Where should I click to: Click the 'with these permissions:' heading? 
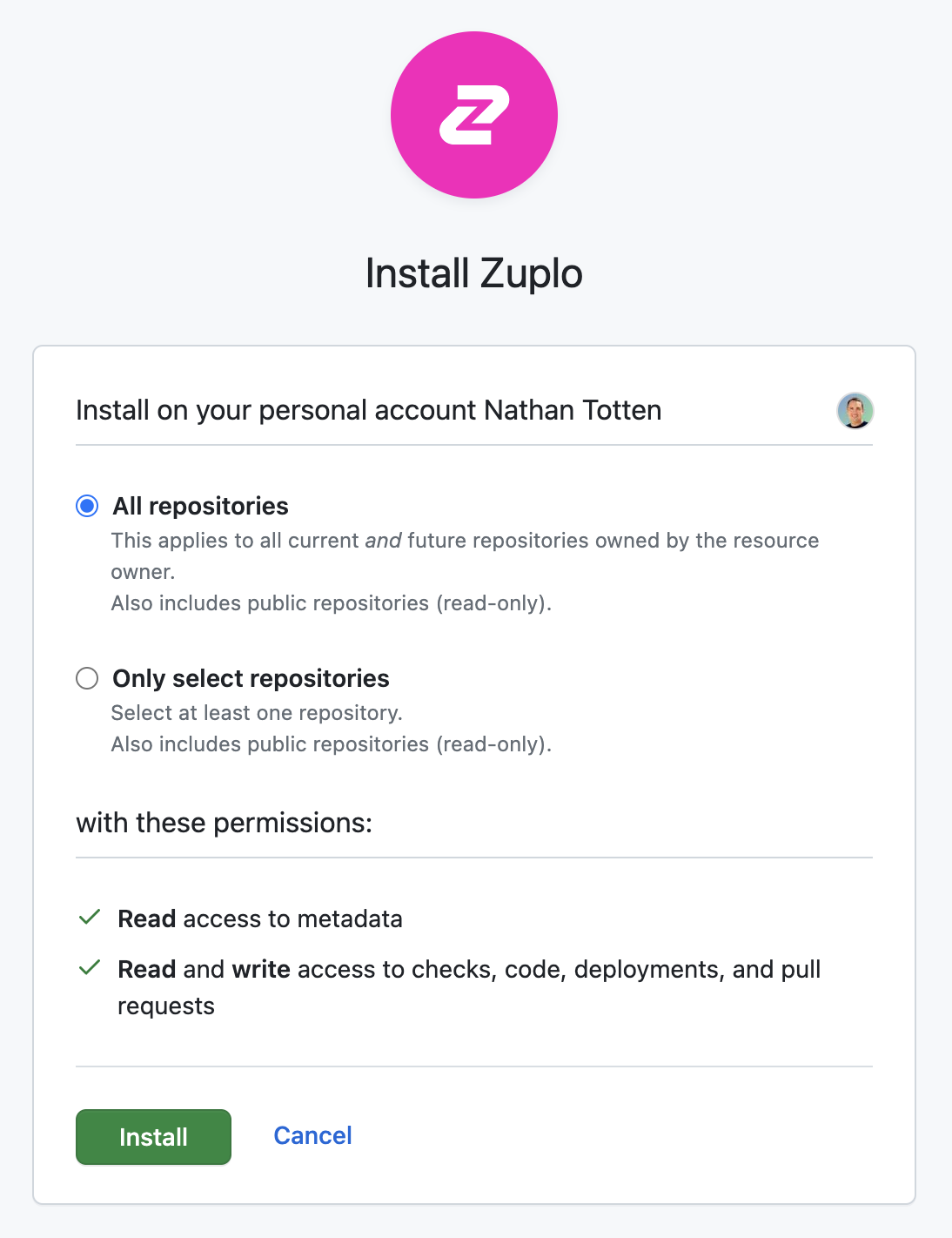(225, 823)
